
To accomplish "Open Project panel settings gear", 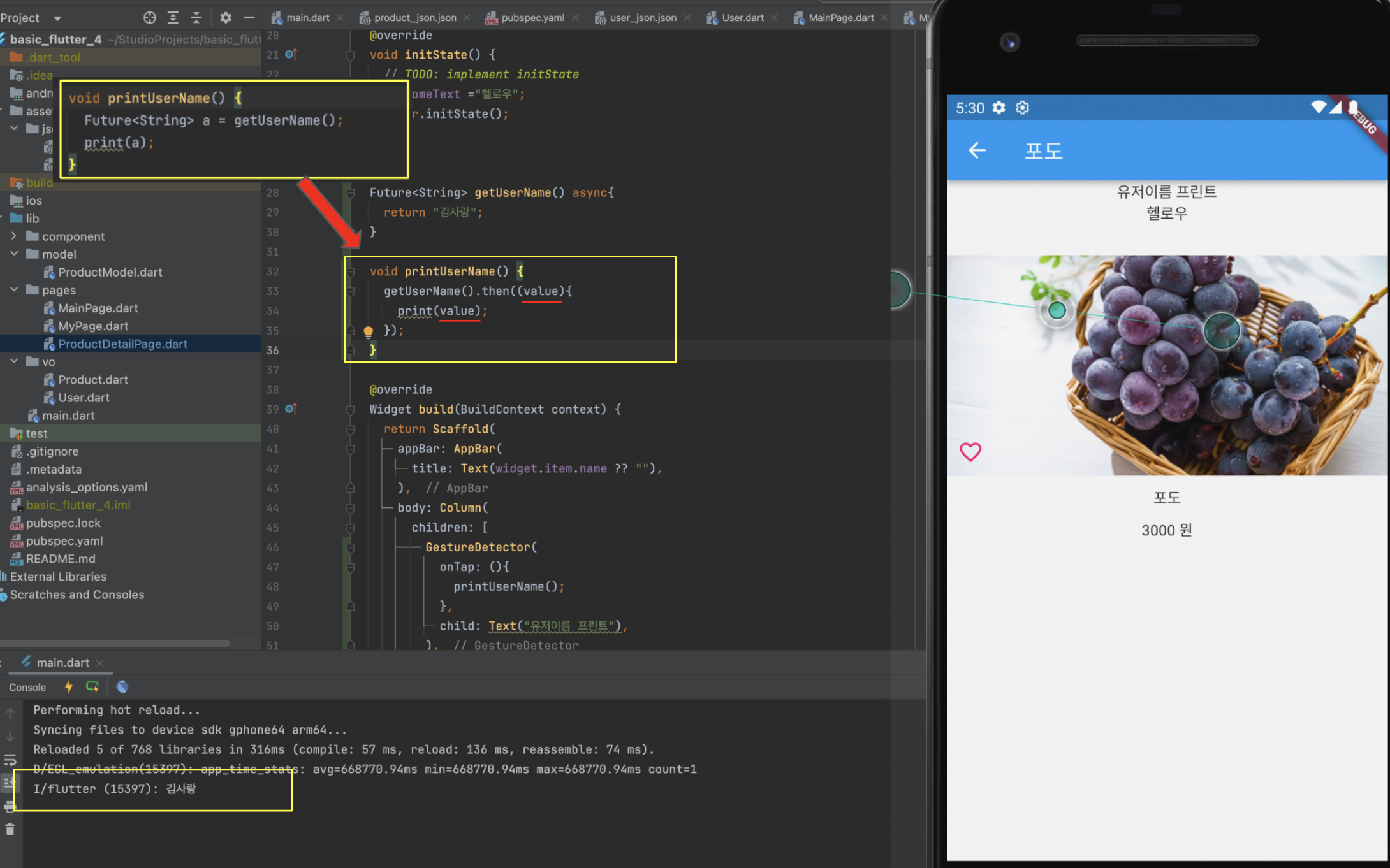I will click(x=226, y=18).
